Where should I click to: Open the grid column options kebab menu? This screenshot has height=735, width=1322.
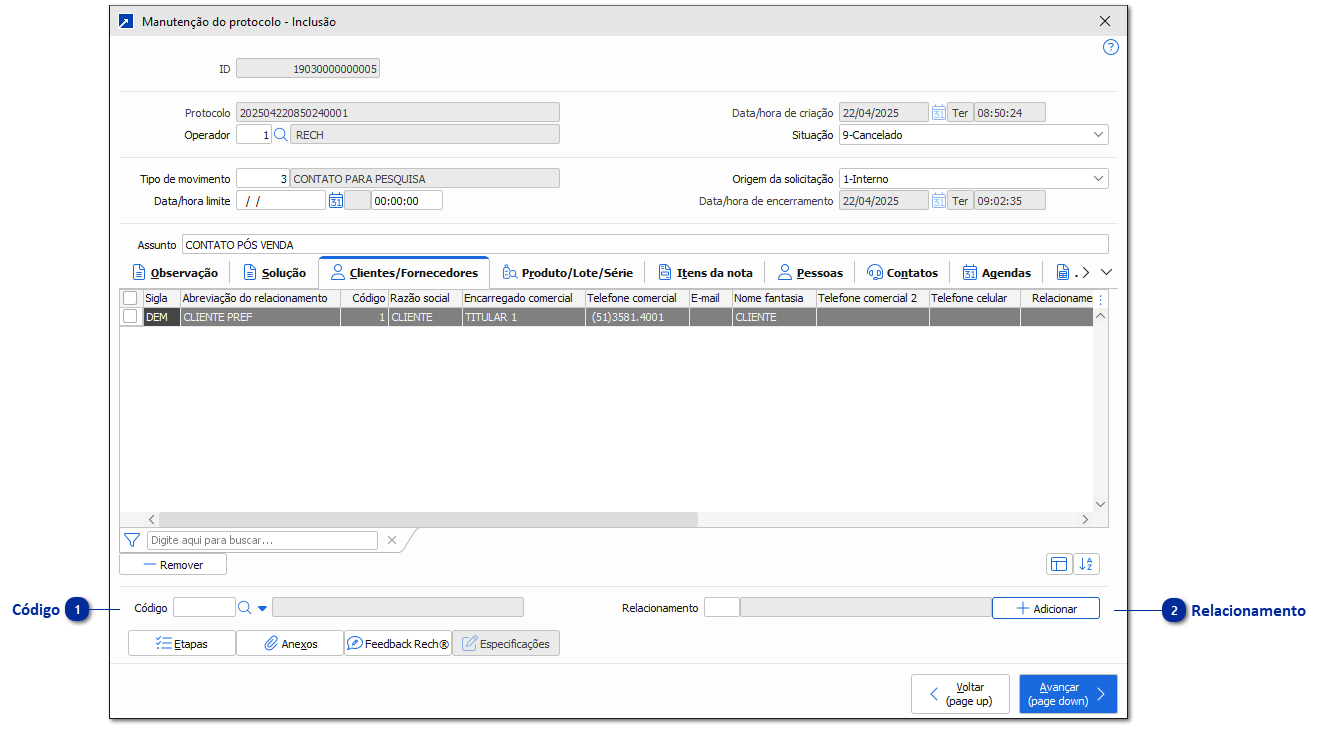tap(1100, 298)
